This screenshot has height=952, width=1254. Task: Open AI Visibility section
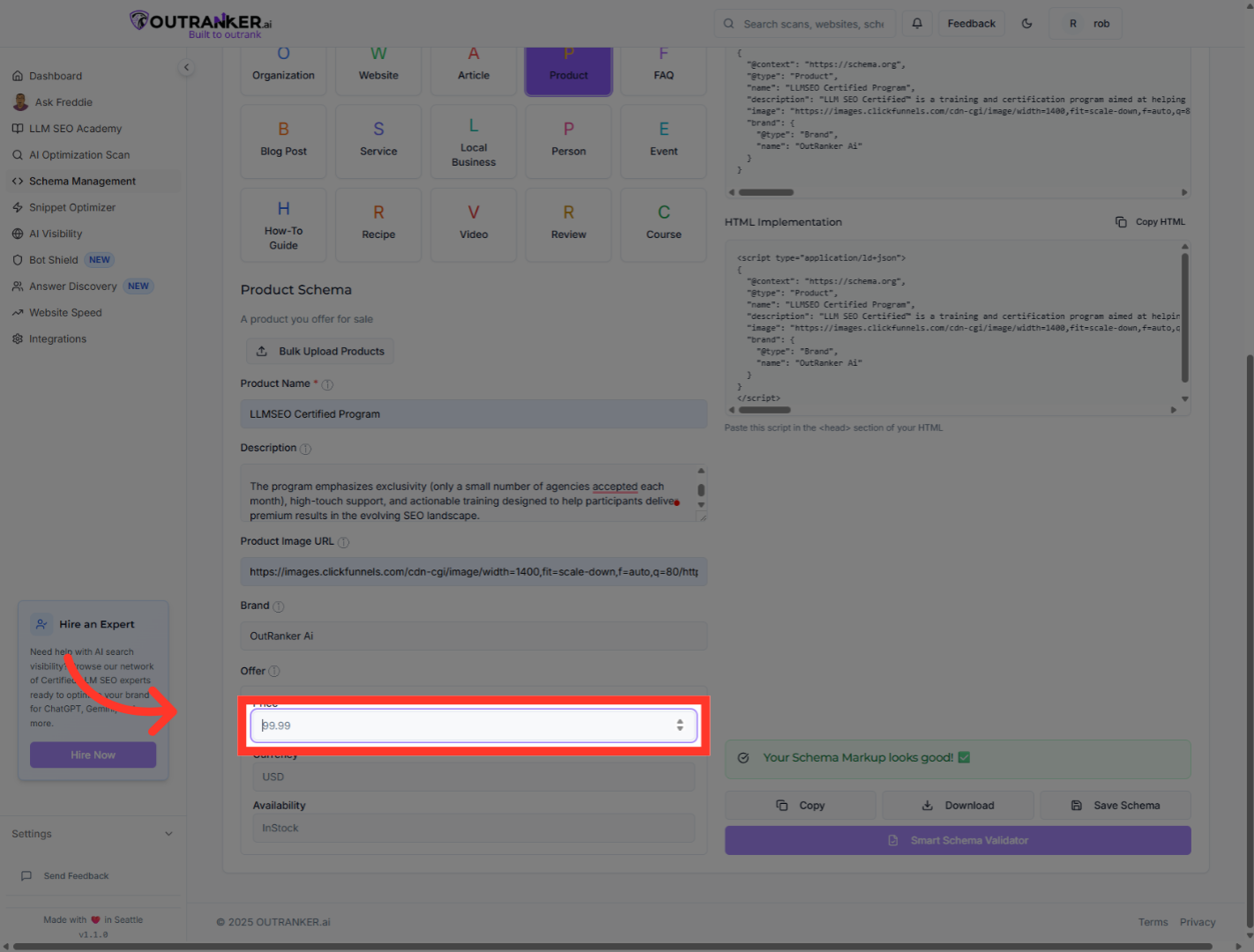(x=56, y=234)
